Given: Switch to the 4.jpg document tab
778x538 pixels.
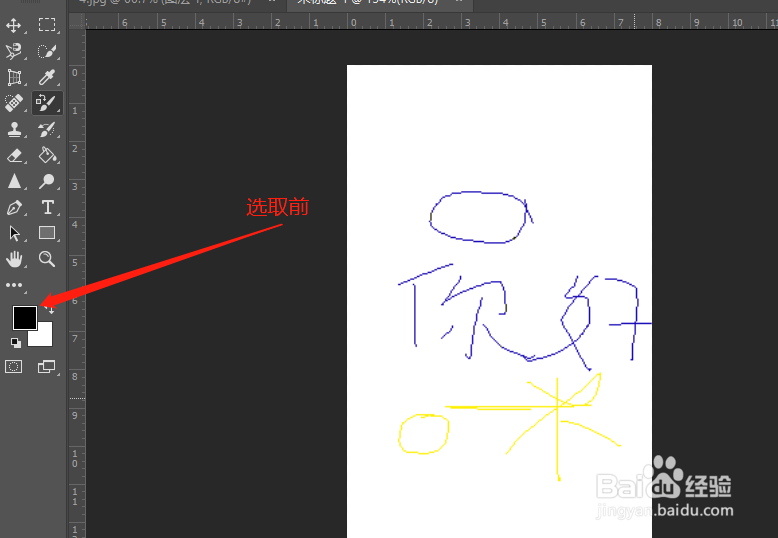Looking at the screenshot, I should point(171,2).
